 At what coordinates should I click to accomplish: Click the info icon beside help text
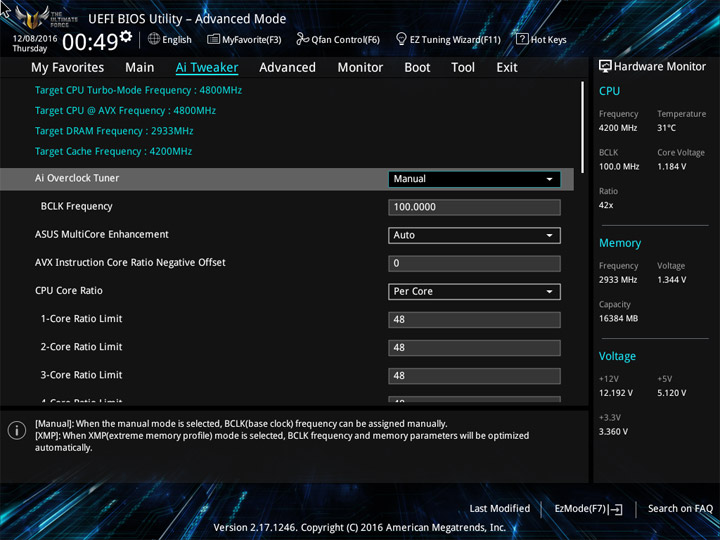click(x=17, y=430)
